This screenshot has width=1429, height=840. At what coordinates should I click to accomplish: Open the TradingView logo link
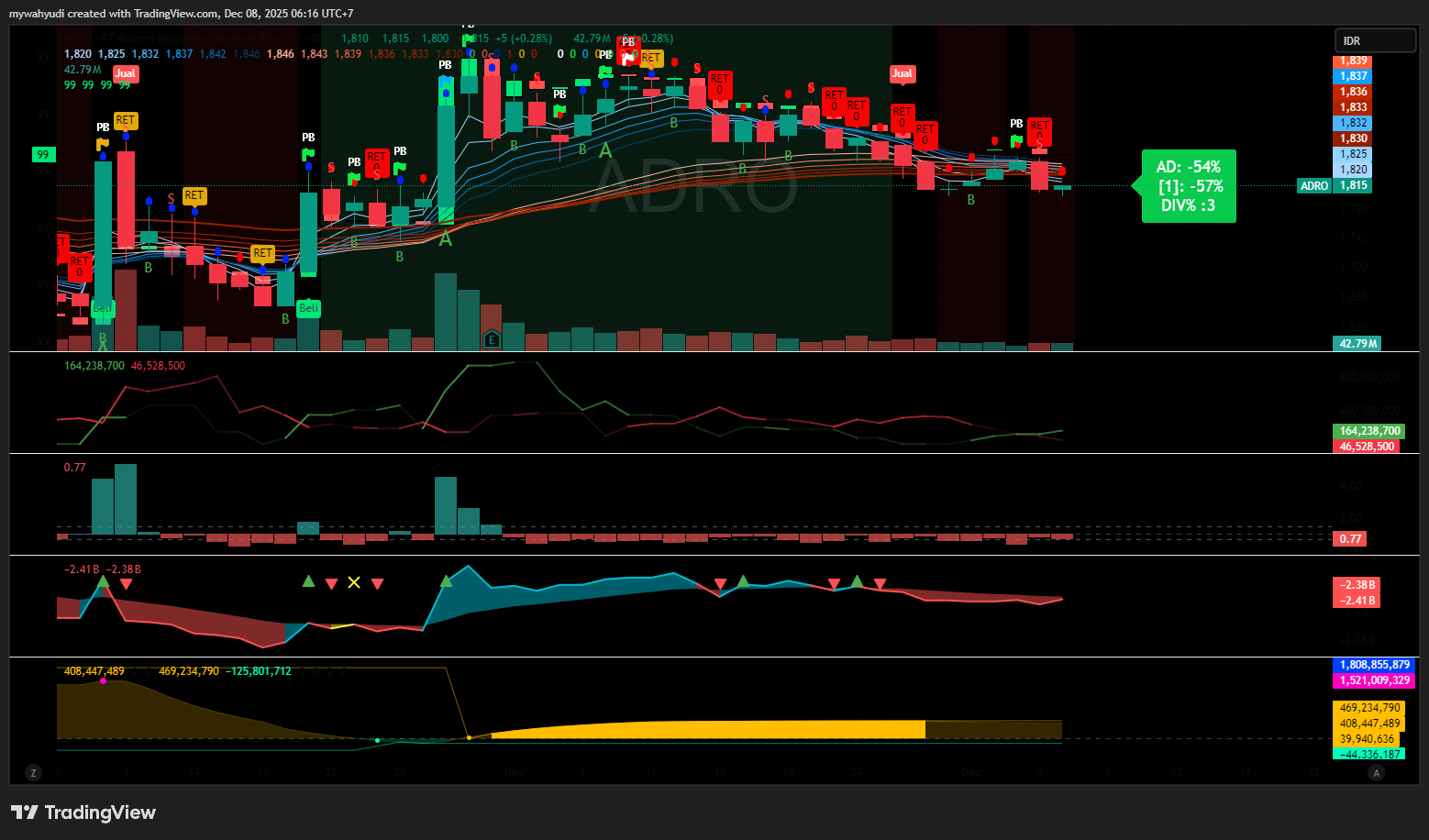83,812
